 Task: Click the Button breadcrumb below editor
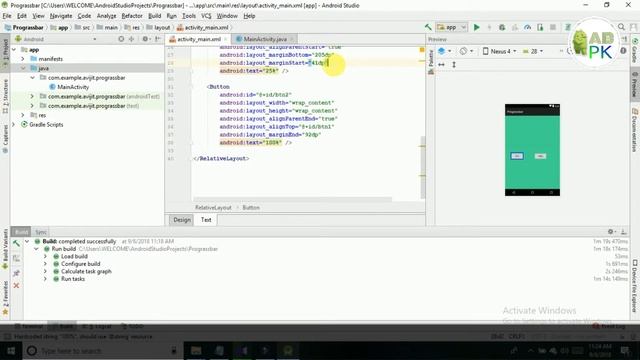click(x=251, y=207)
